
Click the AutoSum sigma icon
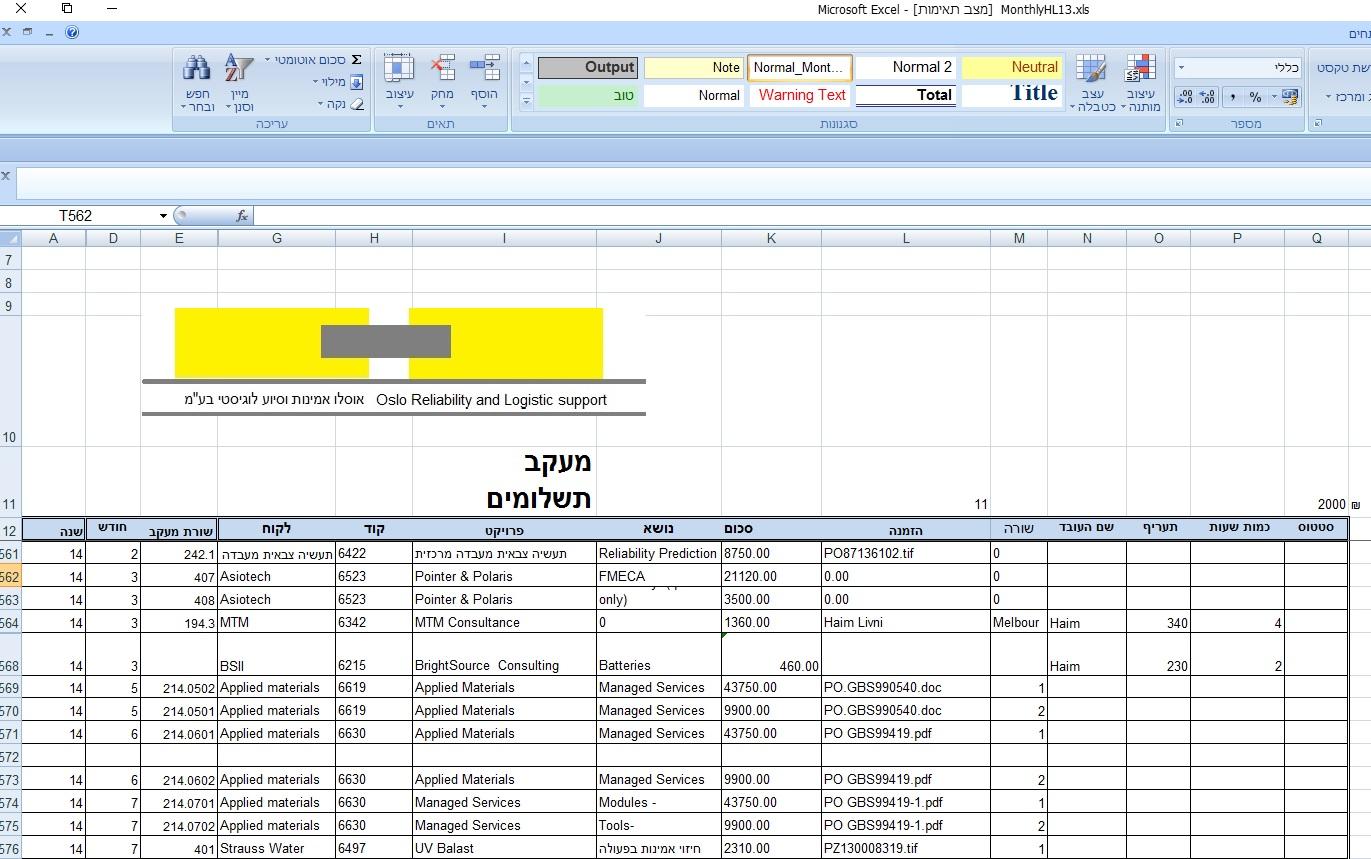[x=356, y=60]
